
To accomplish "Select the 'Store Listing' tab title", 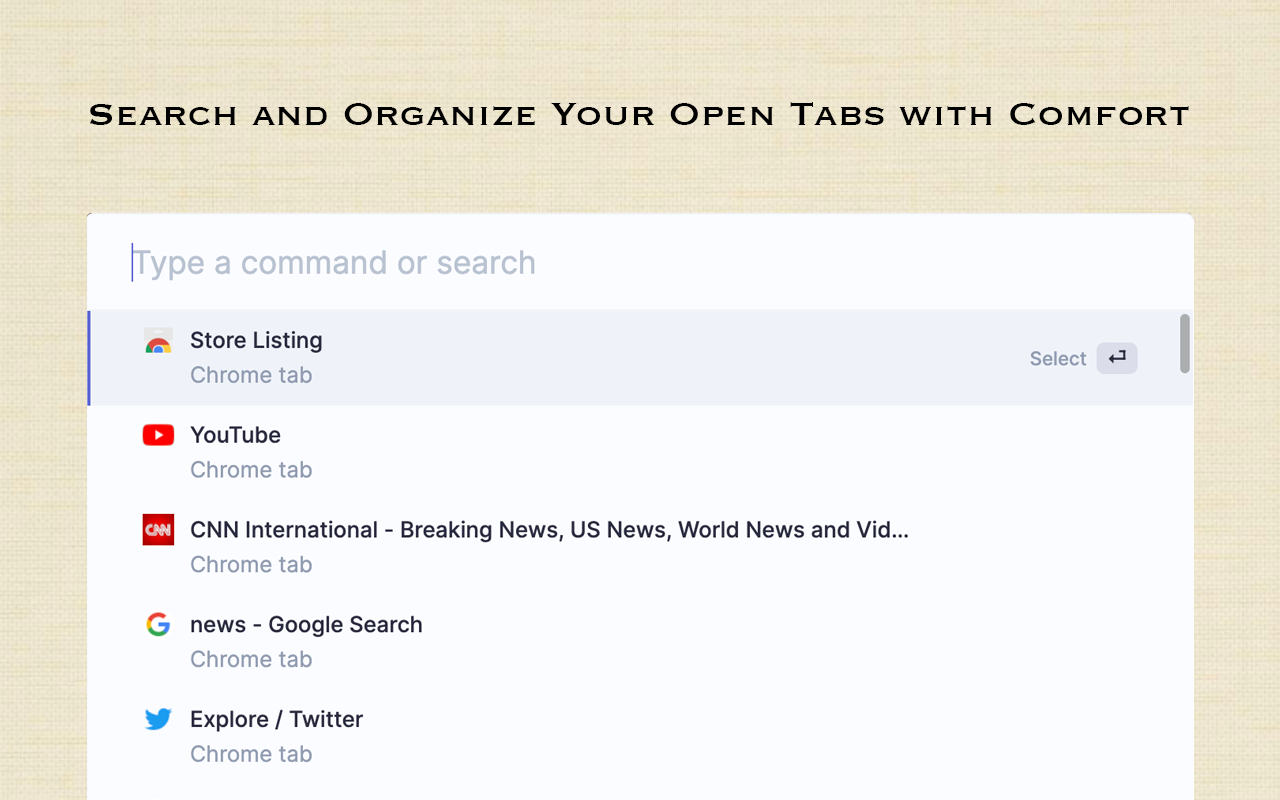I will point(256,340).
